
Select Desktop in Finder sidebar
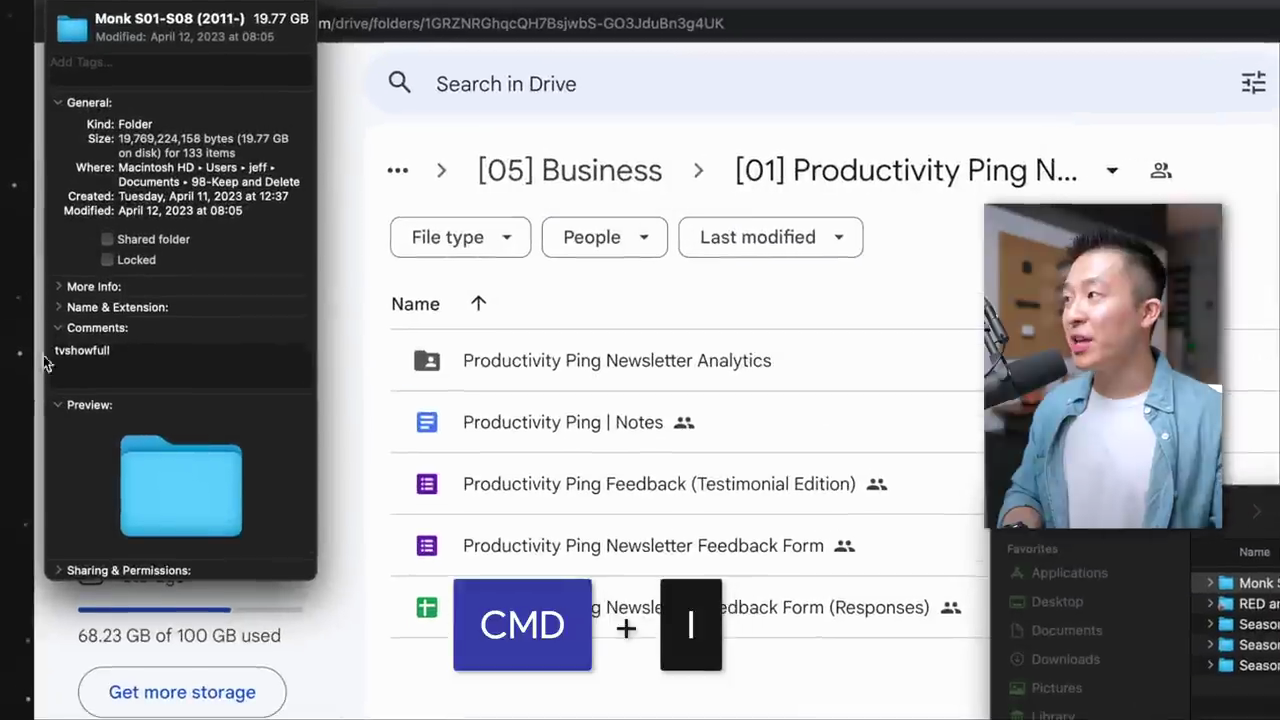click(x=1057, y=602)
